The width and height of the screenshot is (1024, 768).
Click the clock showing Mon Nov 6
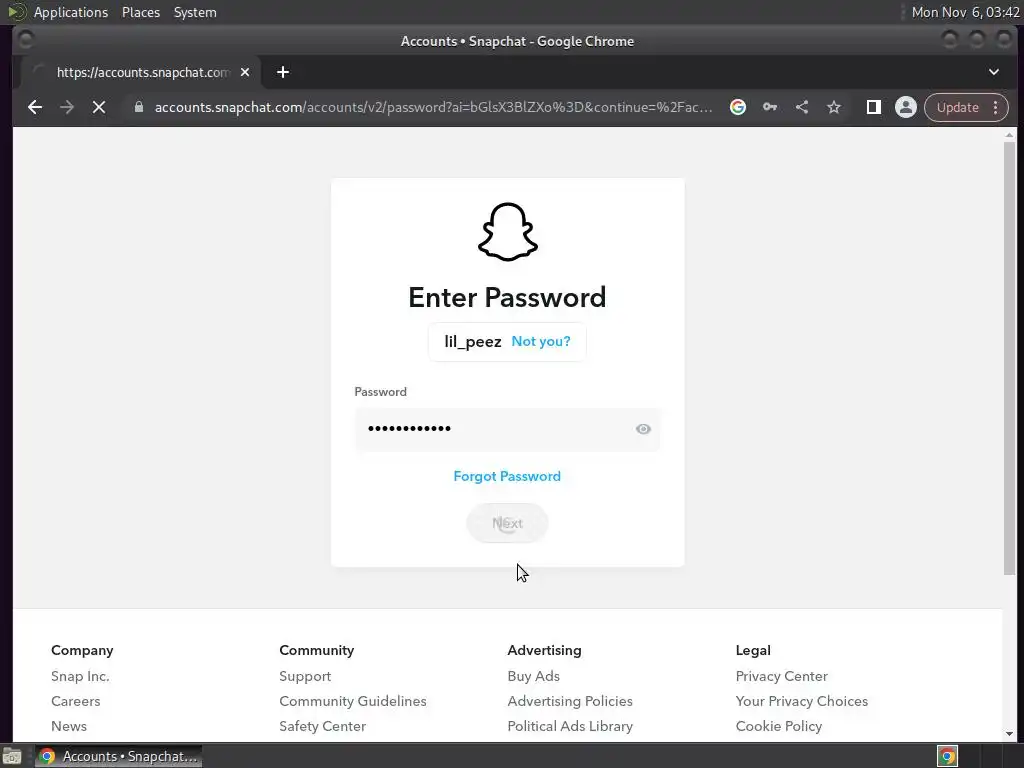[965, 12]
